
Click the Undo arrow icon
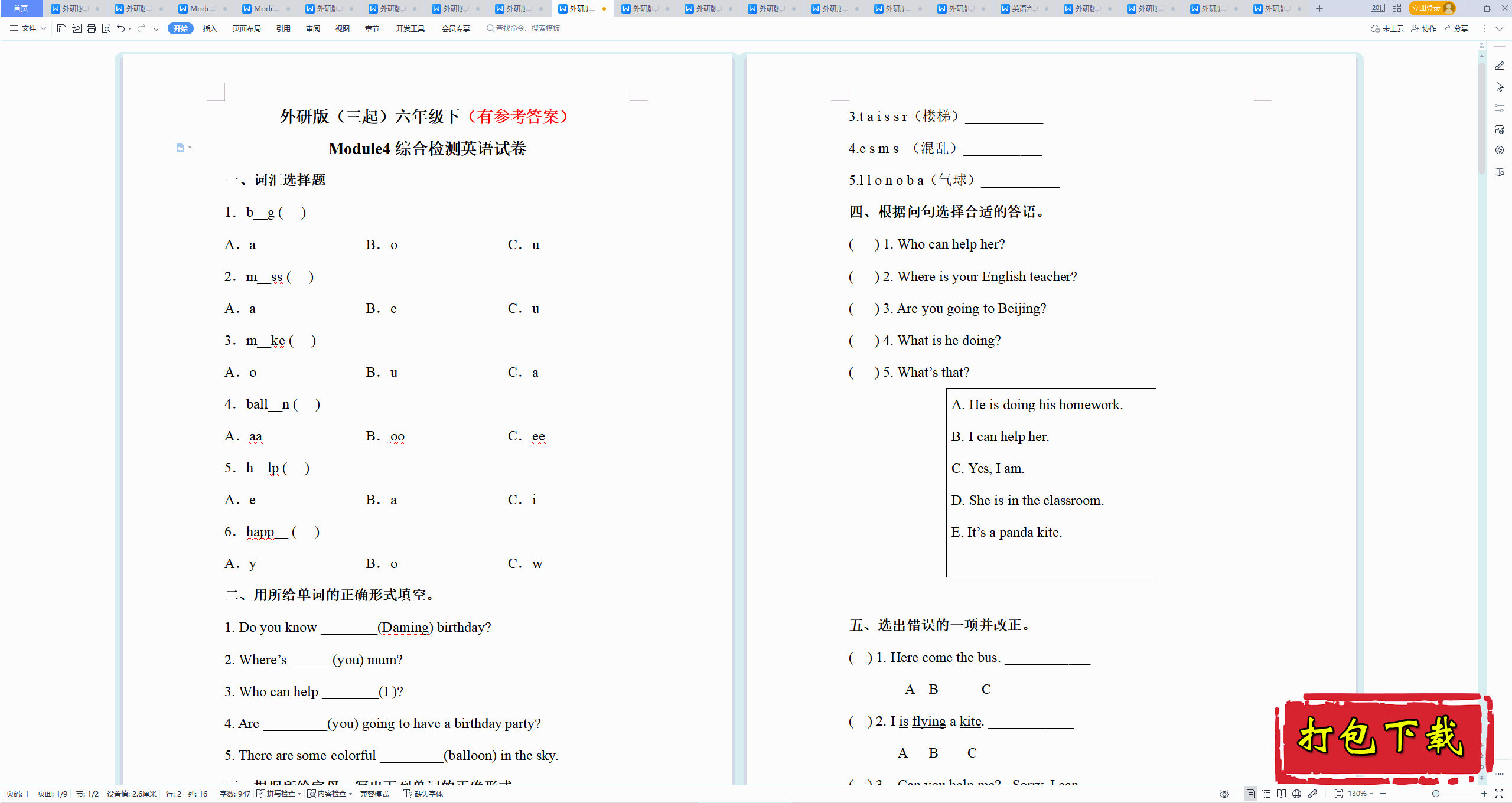[120, 28]
